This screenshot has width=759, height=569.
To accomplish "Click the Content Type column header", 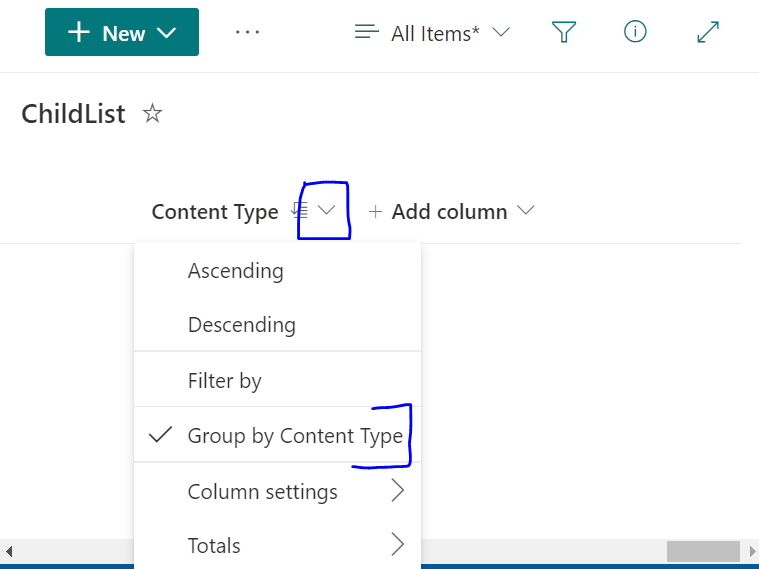I will pyautogui.click(x=215, y=211).
